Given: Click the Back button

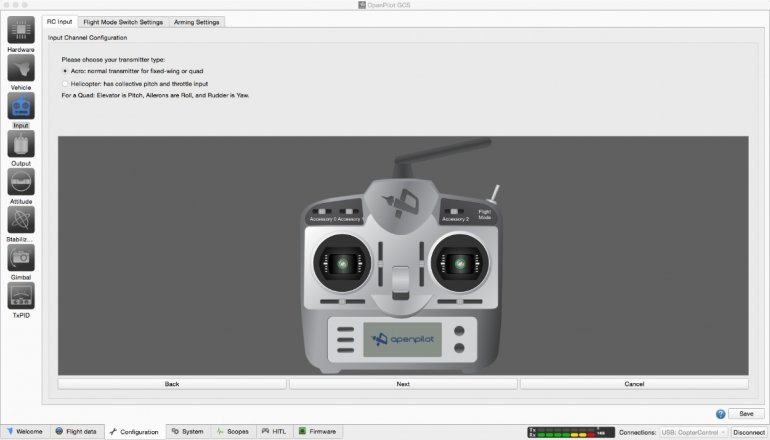Looking at the screenshot, I should [172, 383].
